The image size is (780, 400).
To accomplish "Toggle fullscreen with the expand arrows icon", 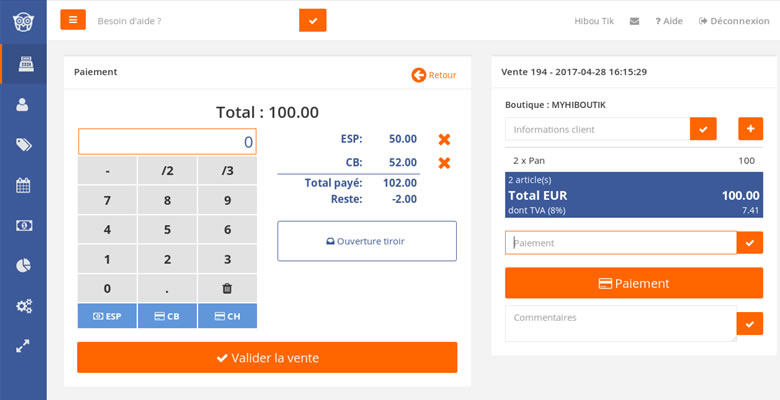I will tap(23, 346).
